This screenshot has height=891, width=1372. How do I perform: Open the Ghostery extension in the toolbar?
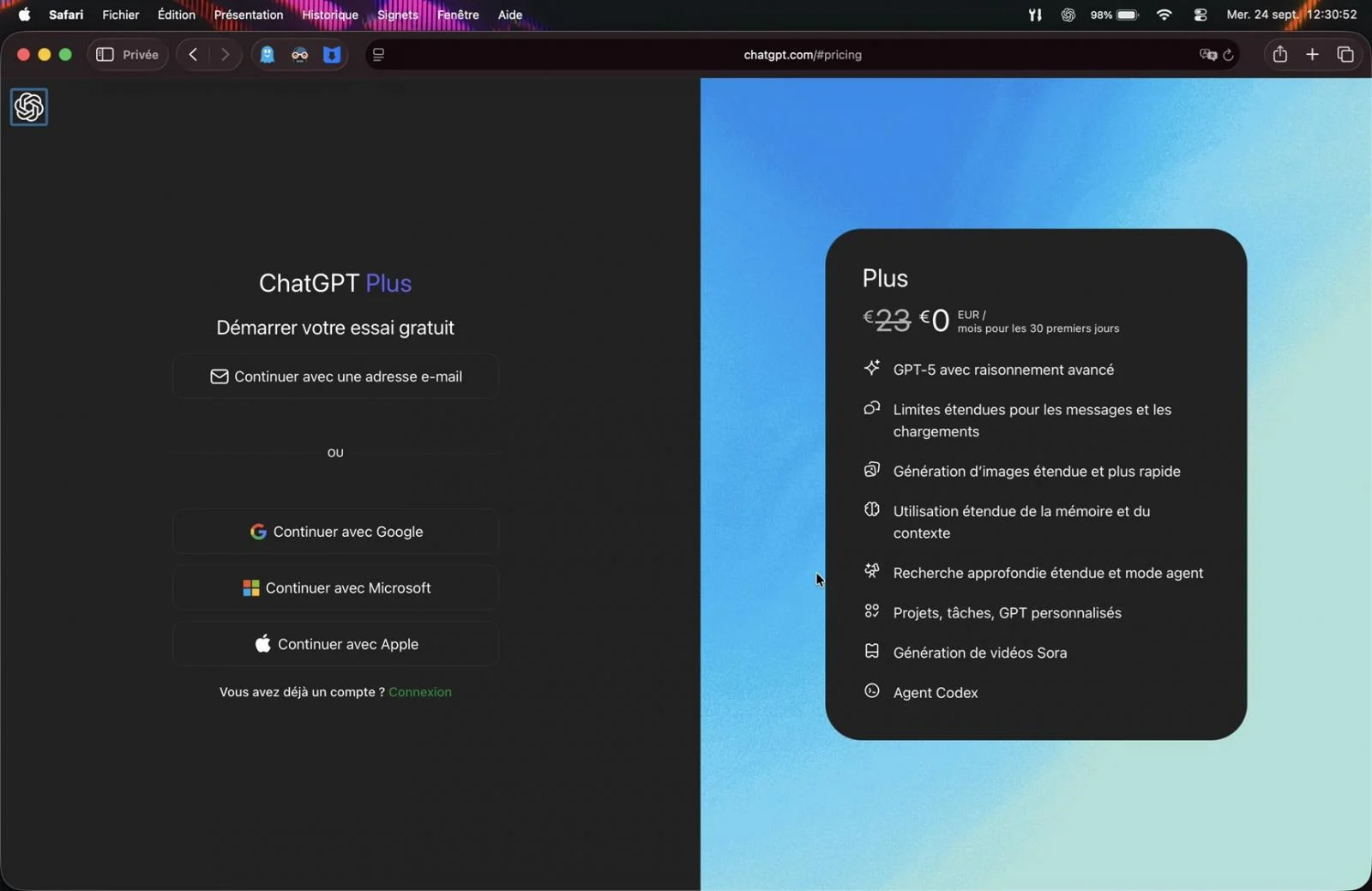coord(267,54)
